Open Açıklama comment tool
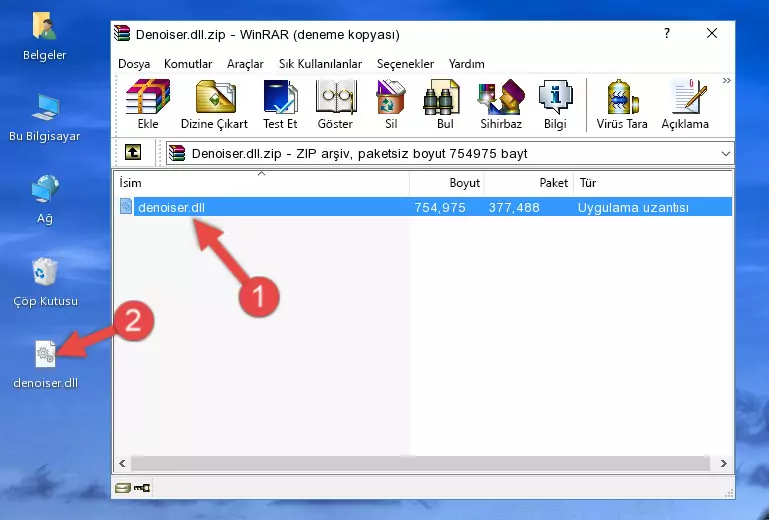Viewport: 769px width, 520px height. (x=685, y=104)
